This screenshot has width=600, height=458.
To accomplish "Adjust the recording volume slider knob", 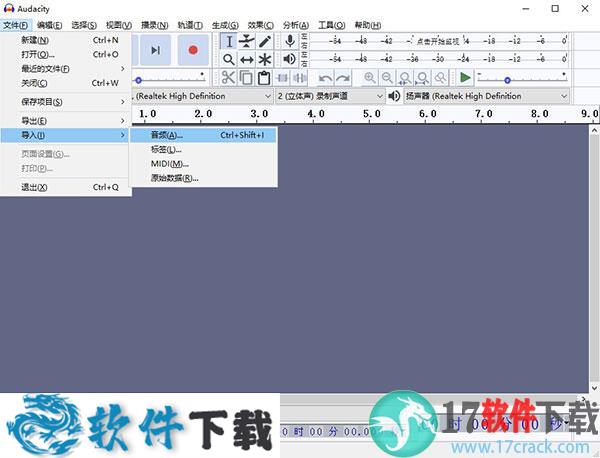I will [139, 80].
